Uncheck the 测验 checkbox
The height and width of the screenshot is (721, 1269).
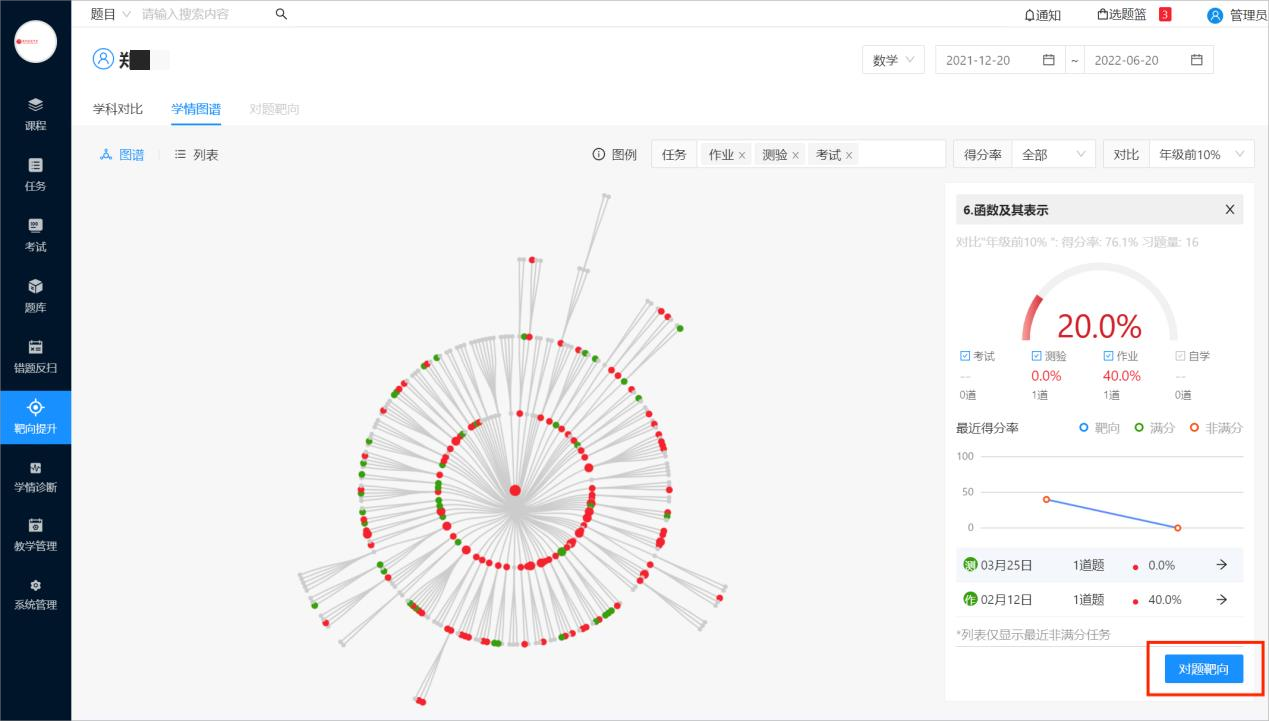point(1036,356)
